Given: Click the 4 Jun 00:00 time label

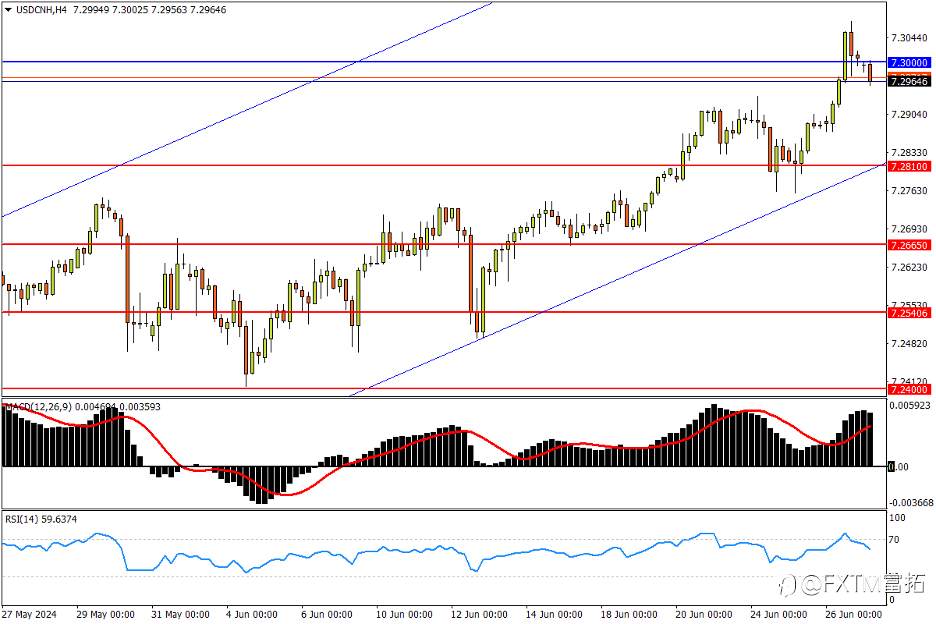Looking at the screenshot, I should 251,614.
